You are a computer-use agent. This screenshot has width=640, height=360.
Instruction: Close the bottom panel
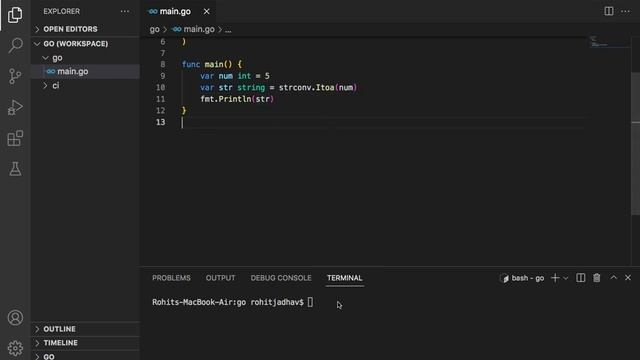click(628, 278)
